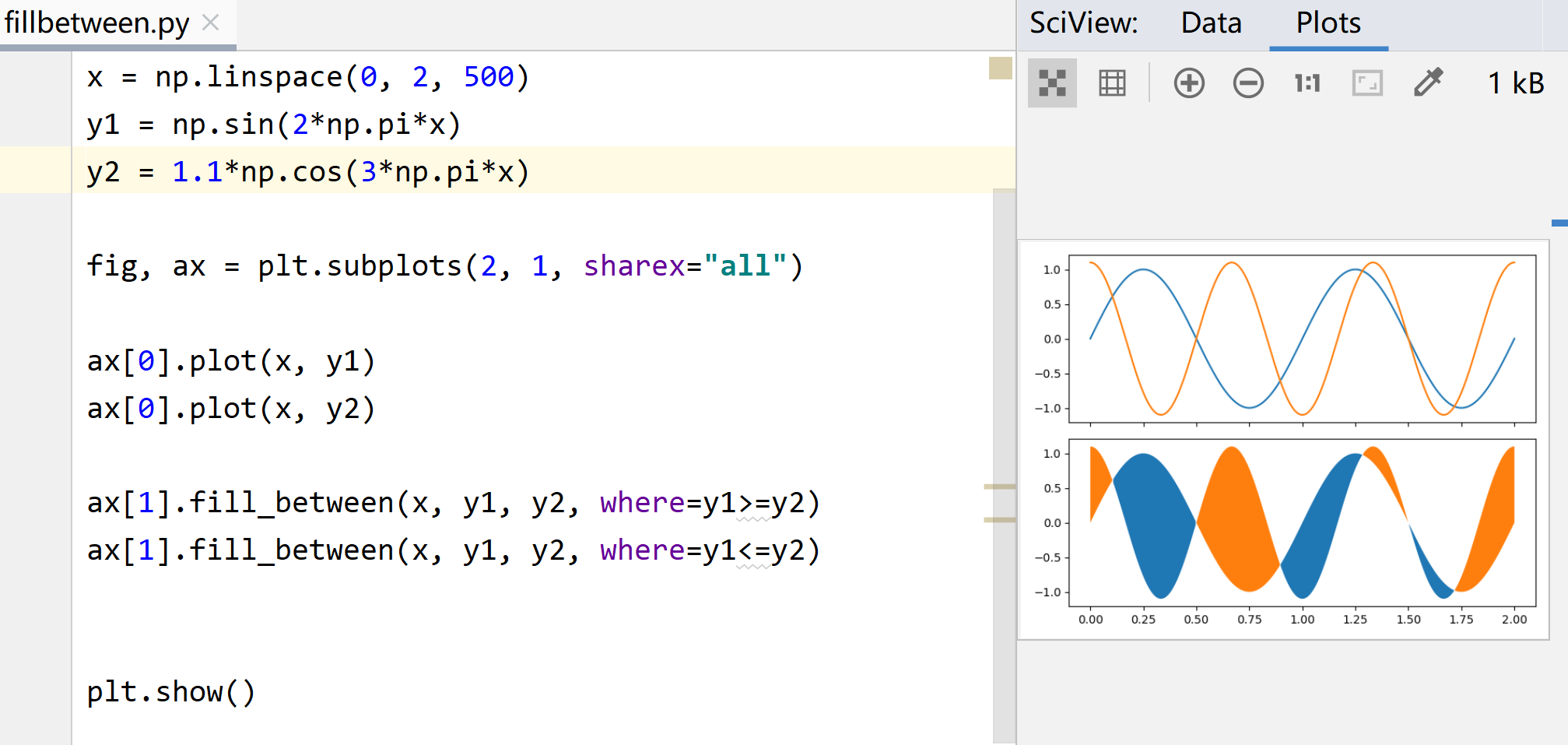Click the 1 kB size indicator
1568x745 pixels.
(1515, 83)
